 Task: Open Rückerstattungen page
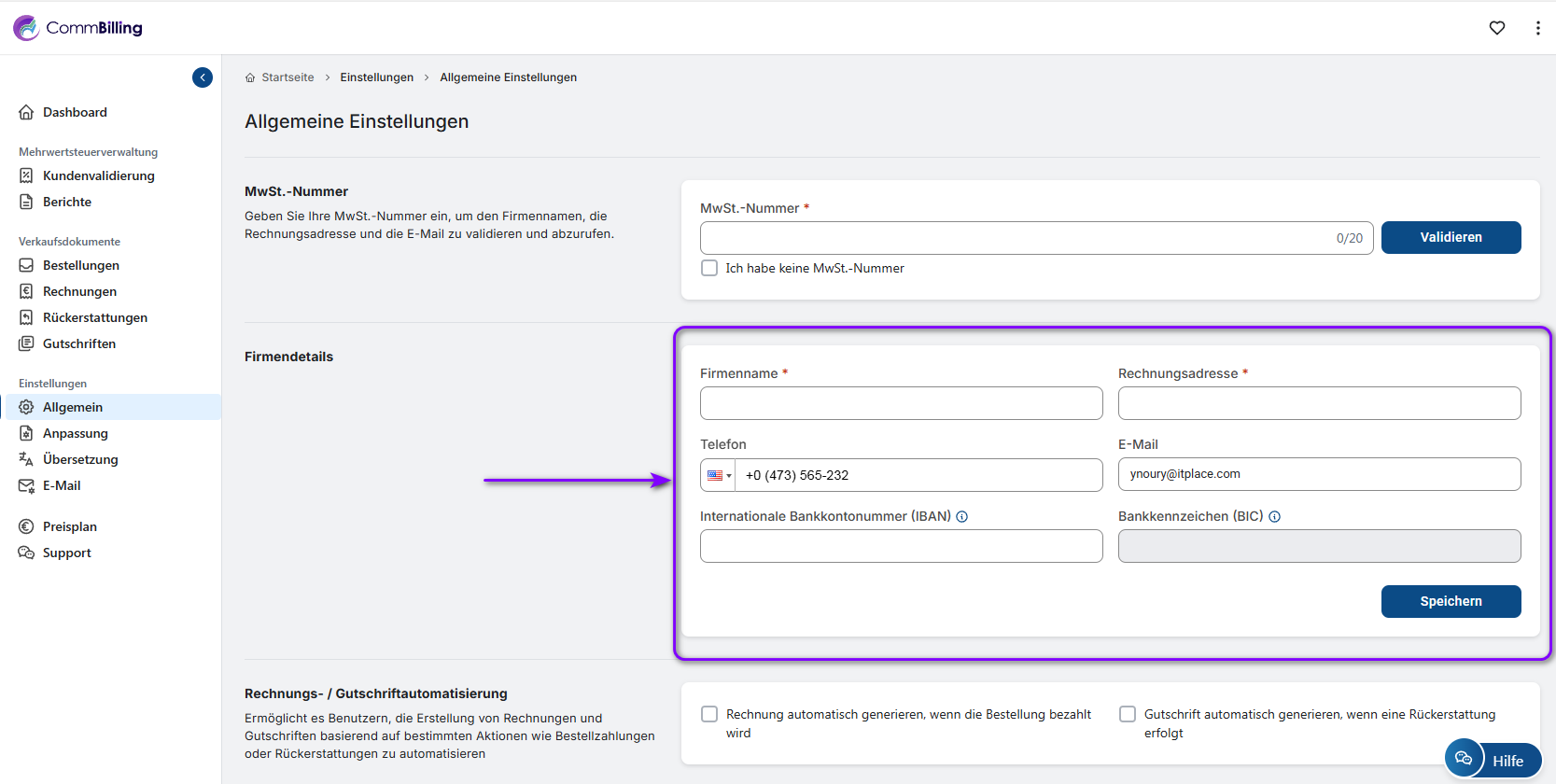(95, 317)
